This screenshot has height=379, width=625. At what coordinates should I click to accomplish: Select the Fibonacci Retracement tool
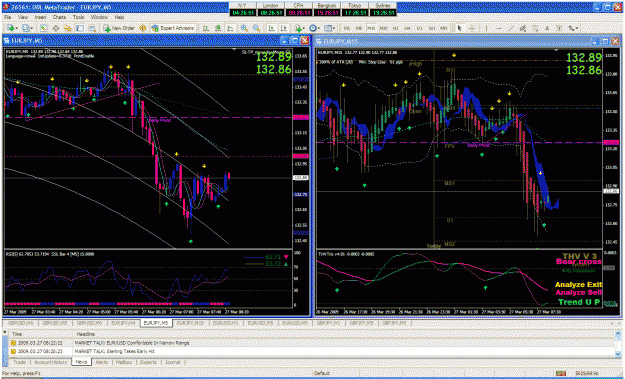click(535, 28)
